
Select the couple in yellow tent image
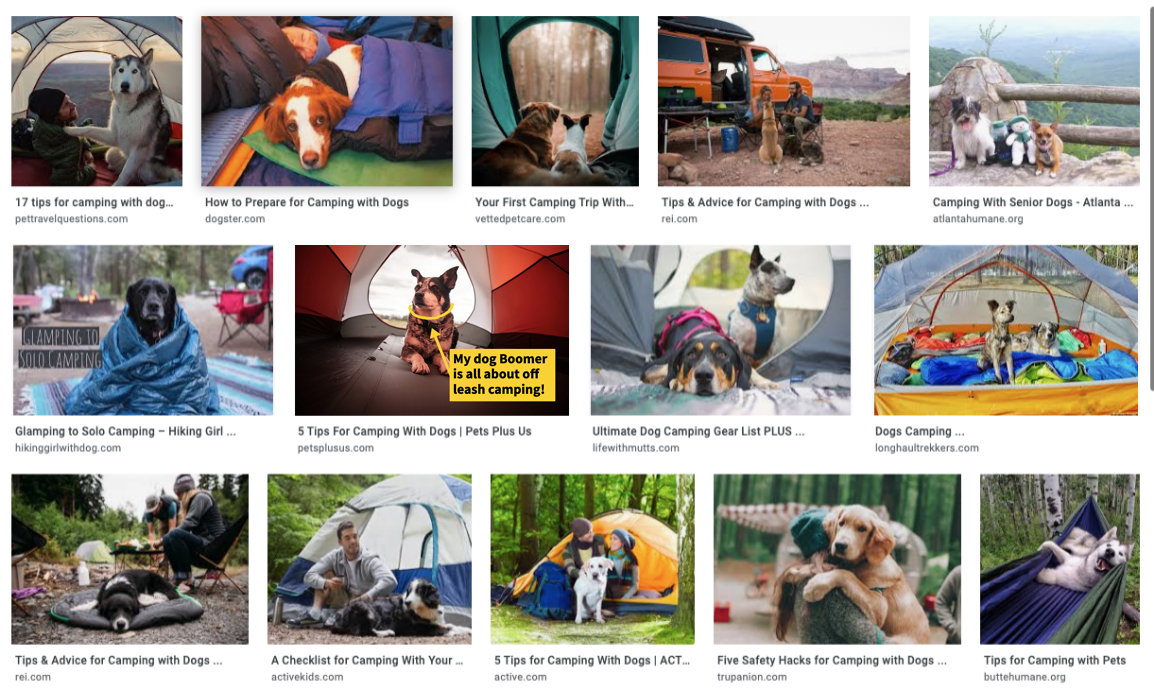tap(592, 559)
